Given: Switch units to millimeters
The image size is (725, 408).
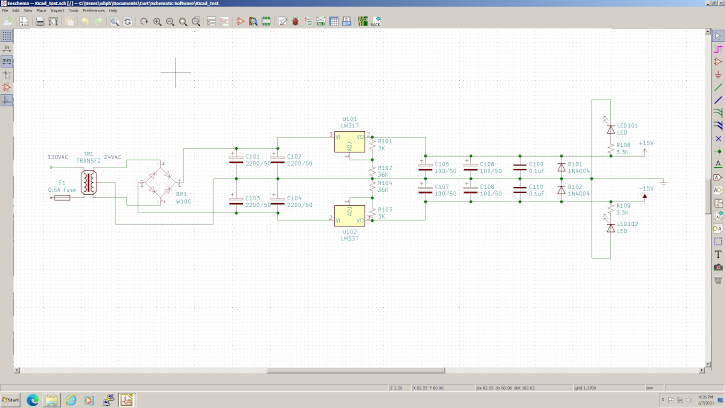Looking at the screenshot, I should pos(7,62).
